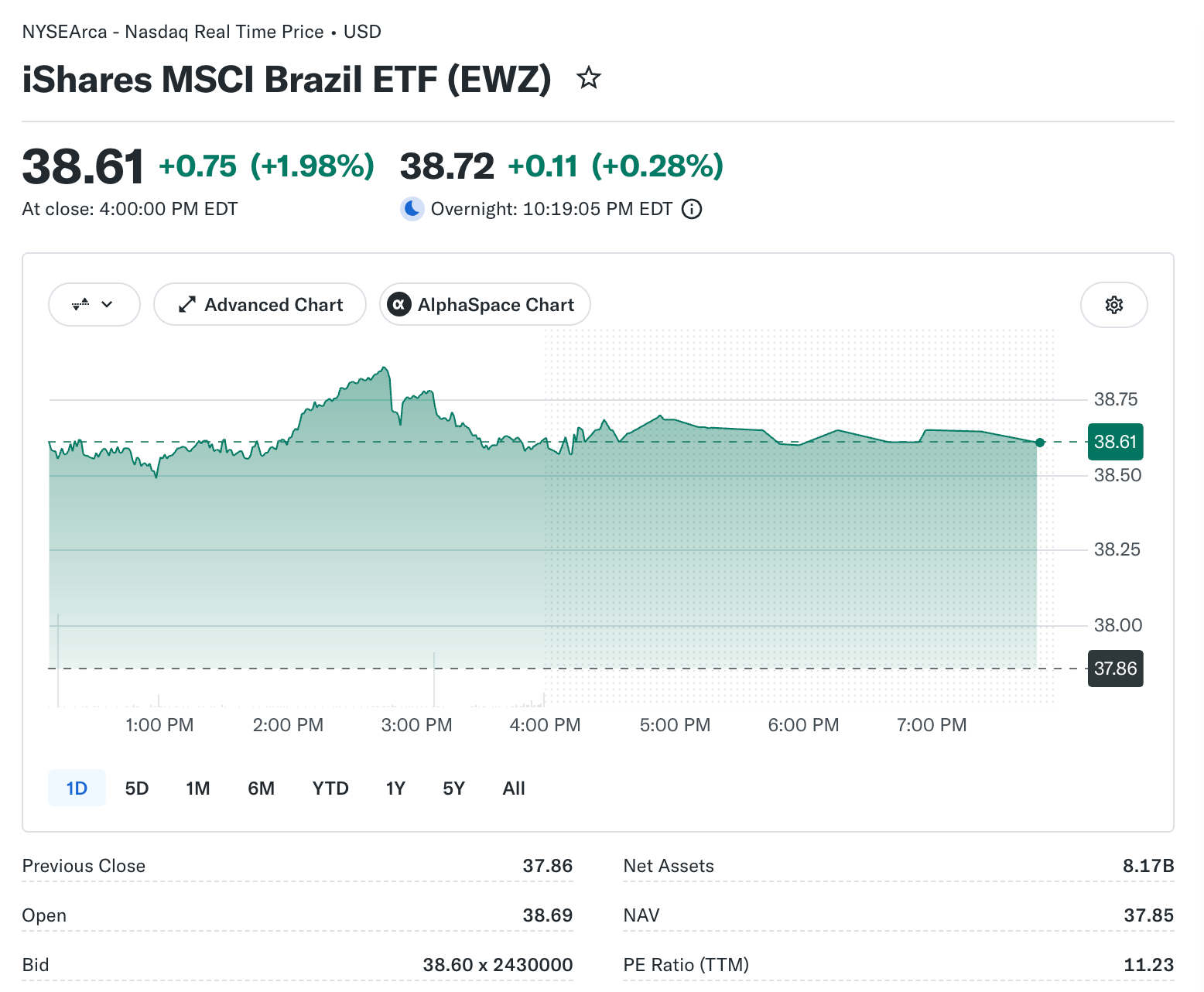Click the Advanced Chart expand arrow icon
Image resolution: width=1204 pixels, height=992 pixels.
click(x=186, y=305)
